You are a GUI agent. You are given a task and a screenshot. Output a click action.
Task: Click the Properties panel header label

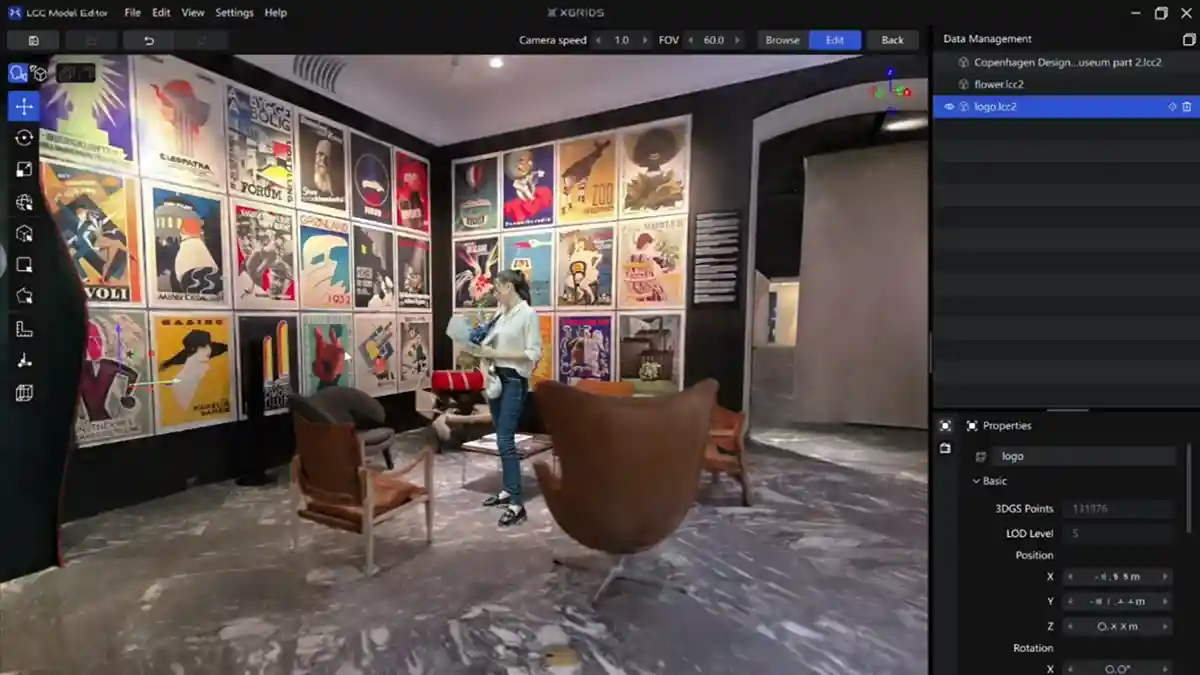click(1007, 426)
